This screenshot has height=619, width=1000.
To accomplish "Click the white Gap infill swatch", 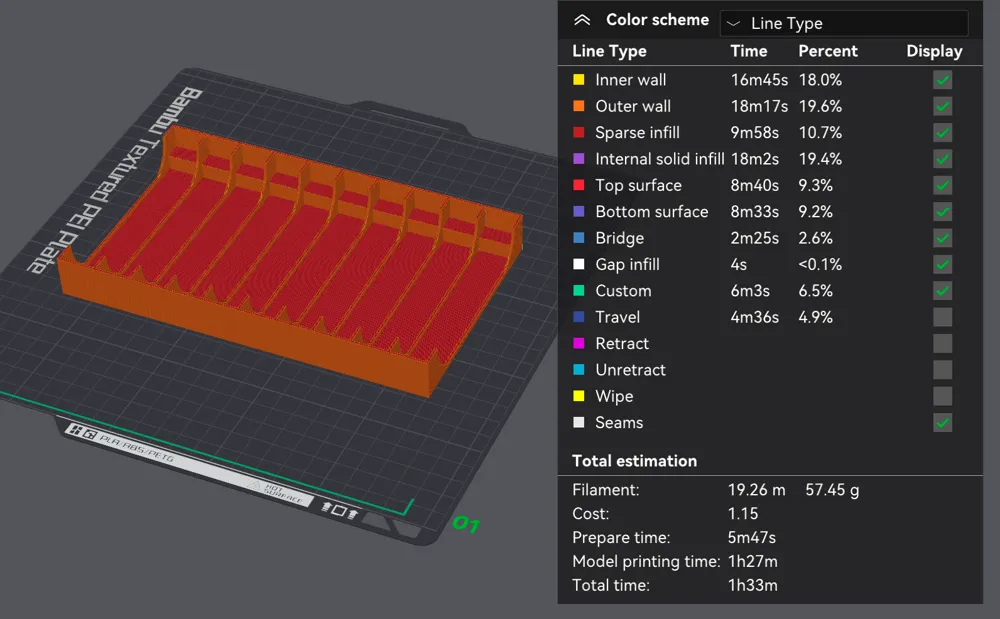I will tap(578, 264).
